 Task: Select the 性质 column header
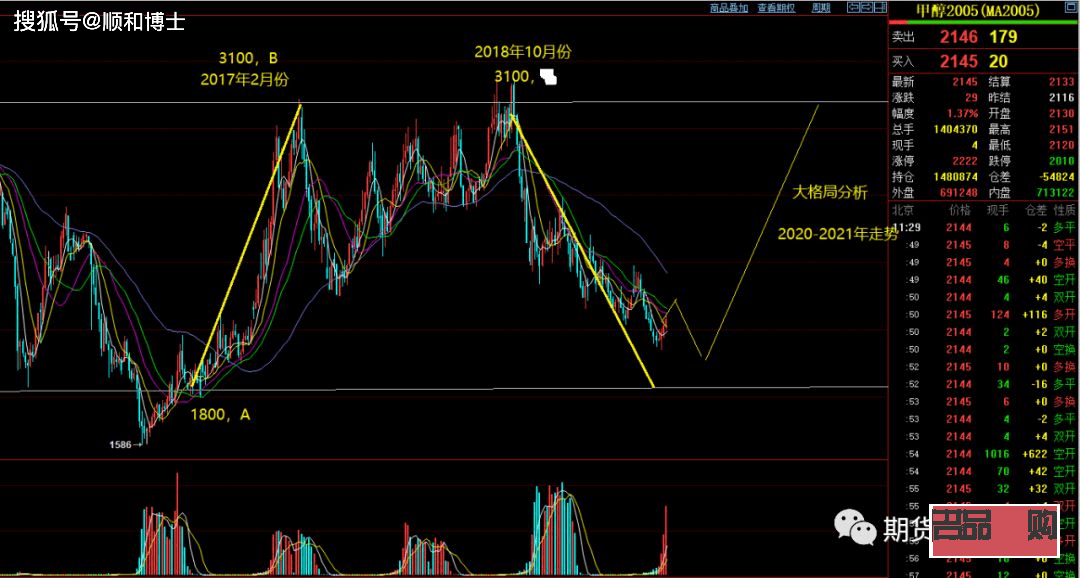pos(1063,211)
